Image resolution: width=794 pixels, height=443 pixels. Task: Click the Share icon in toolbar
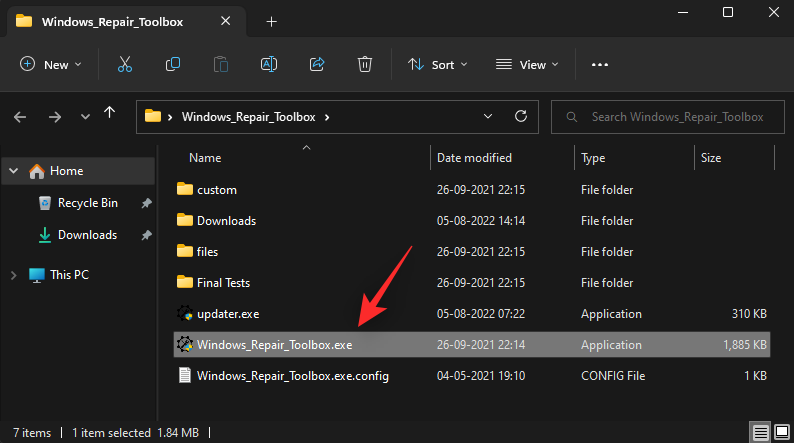coord(317,64)
